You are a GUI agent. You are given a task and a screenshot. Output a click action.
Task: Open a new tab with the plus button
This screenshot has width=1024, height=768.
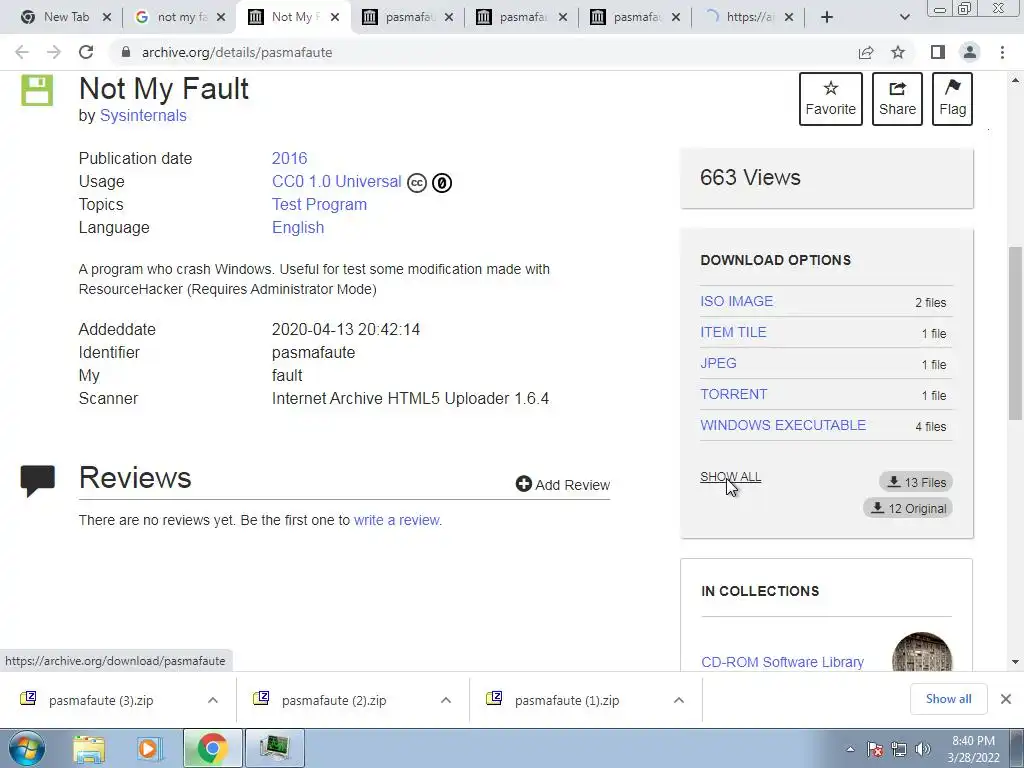[827, 17]
